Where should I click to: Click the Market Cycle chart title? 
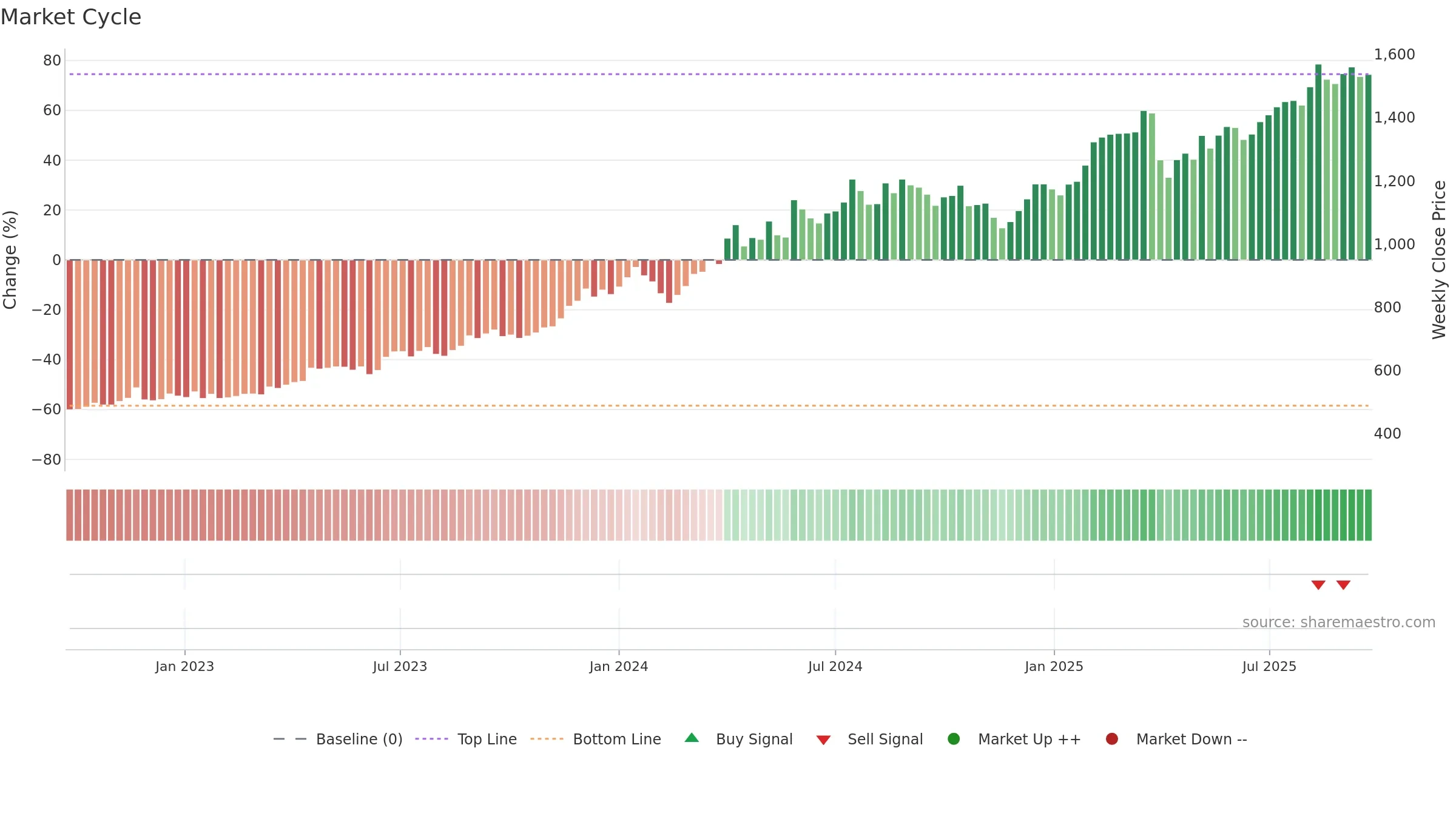pyautogui.click(x=71, y=17)
